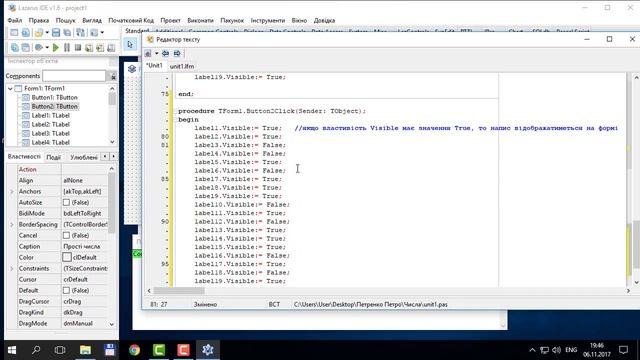Switch to the Улюблені inspector tab
The height and width of the screenshot is (360, 640).
pyautogui.click(x=84, y=157)
